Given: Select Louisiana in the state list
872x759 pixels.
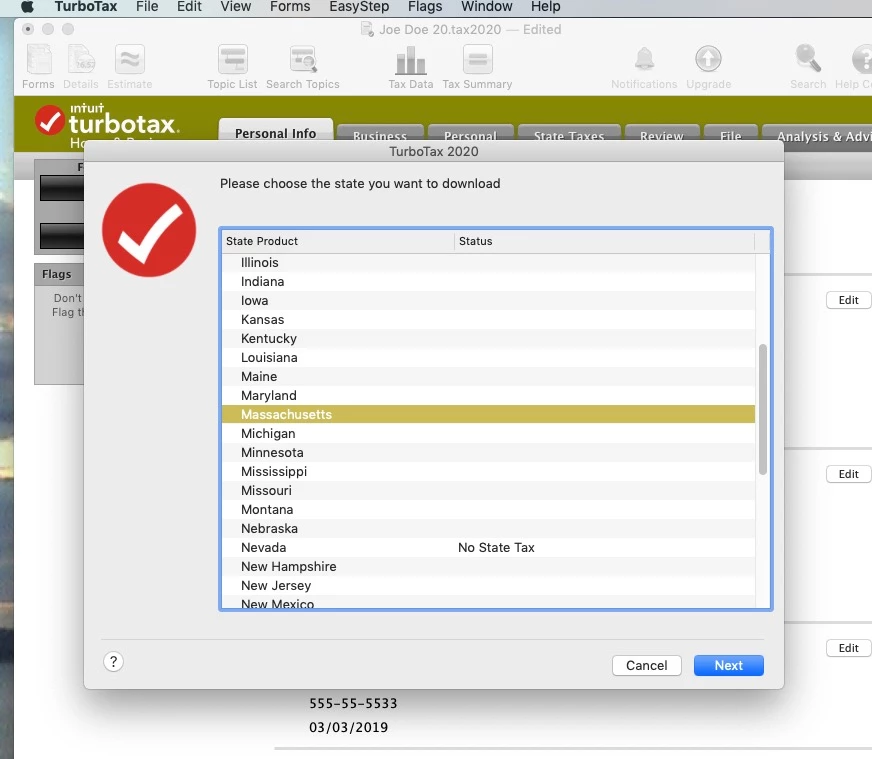Looking at the screenshot, I should pos(488,358).
